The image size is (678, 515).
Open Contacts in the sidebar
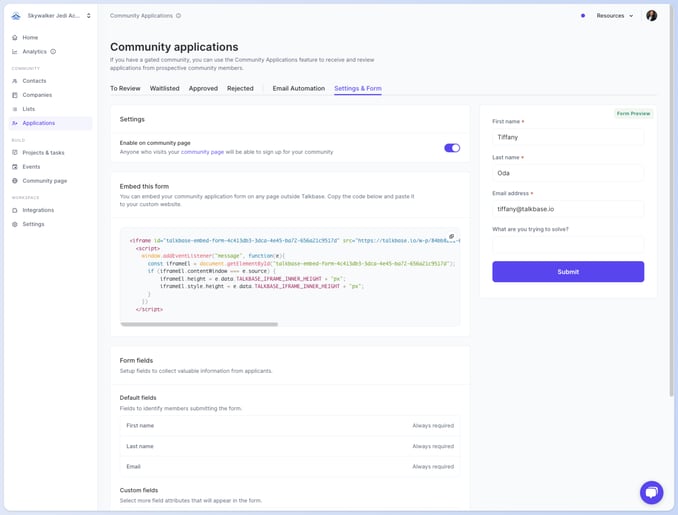[x=34, y=81]
